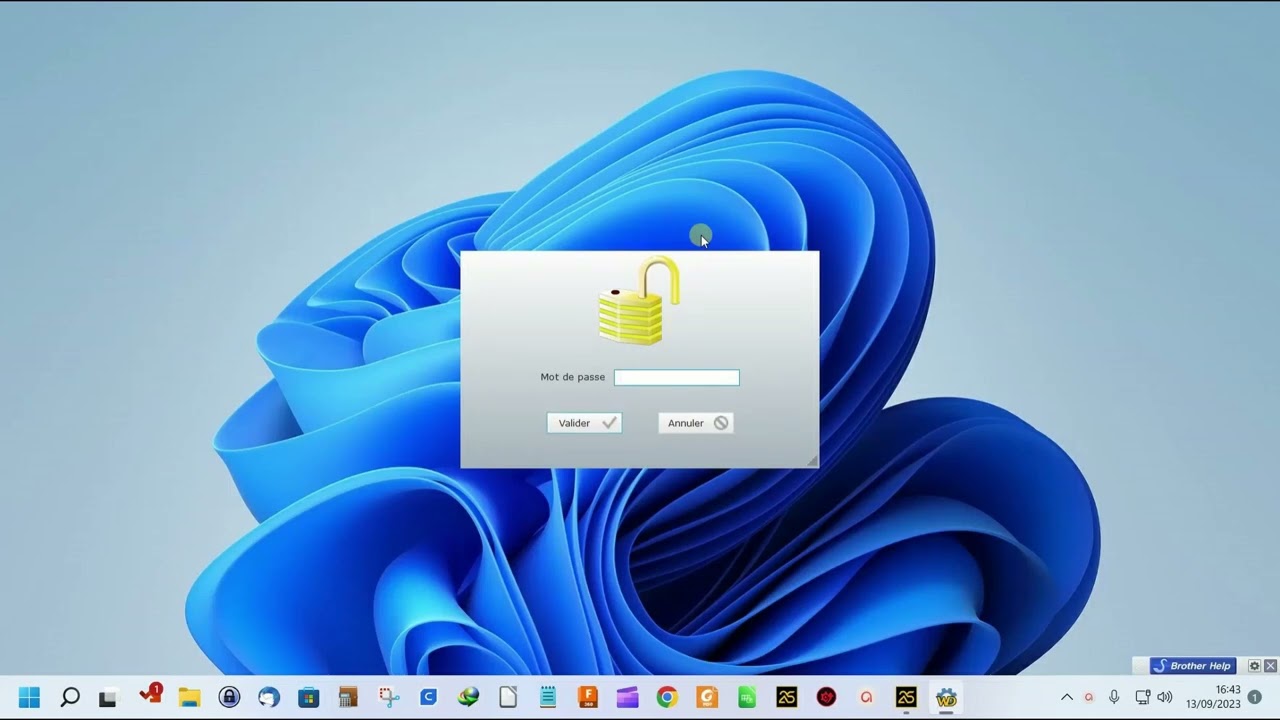Click the Valider button
This screenshot has height=720, width=1280.
pos(584,423)
